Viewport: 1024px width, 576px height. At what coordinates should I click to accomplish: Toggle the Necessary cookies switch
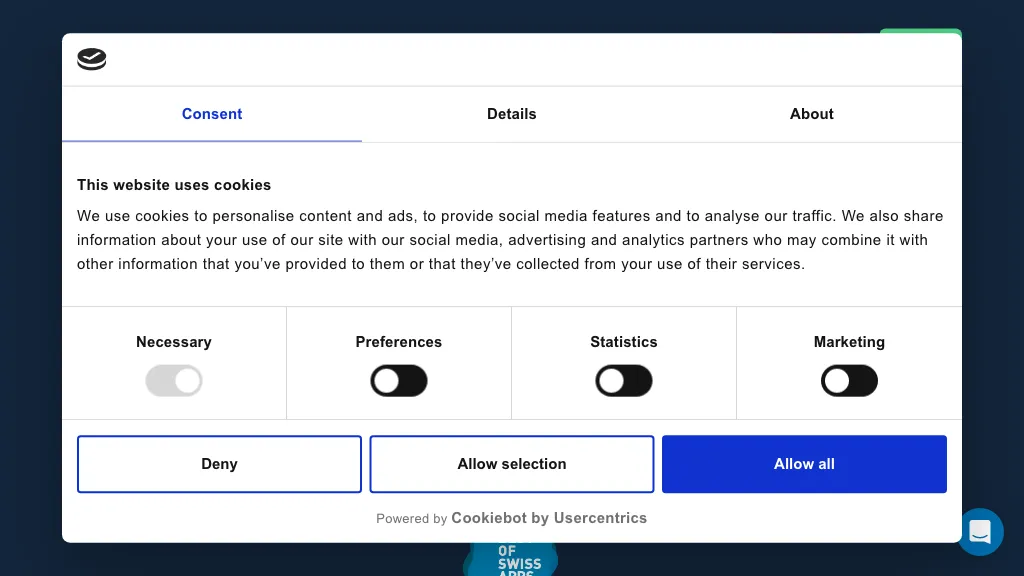tap(174, 381)
